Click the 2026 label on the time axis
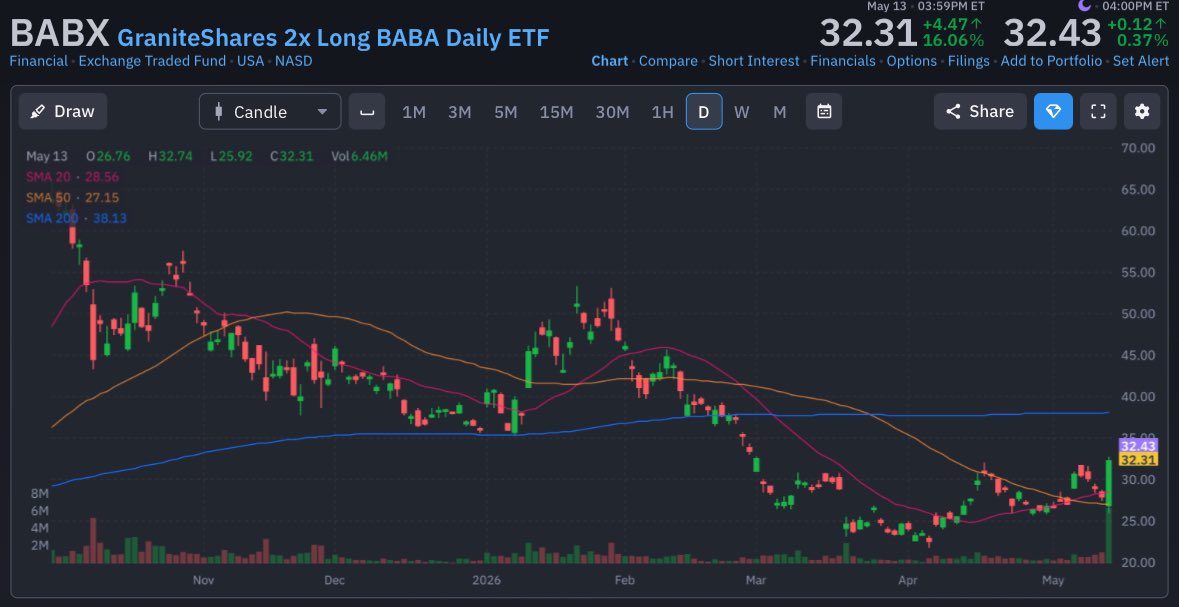Viewport: 1179px width, 607px height. point(486,580)
